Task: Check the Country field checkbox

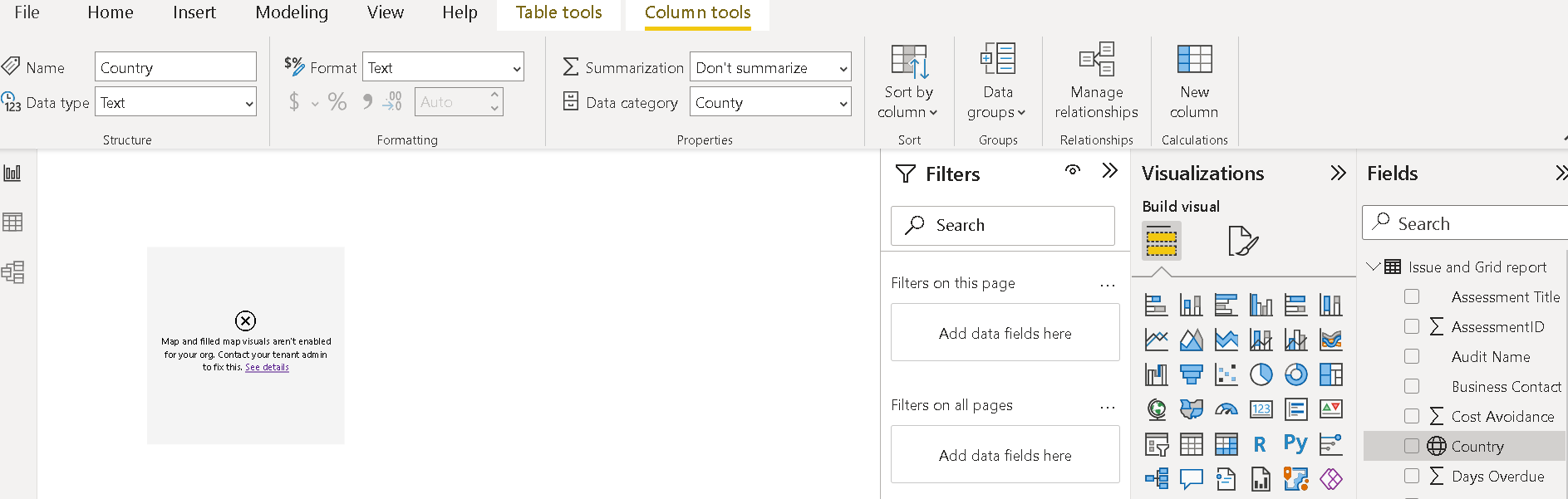Action: tap(1412, 446)
